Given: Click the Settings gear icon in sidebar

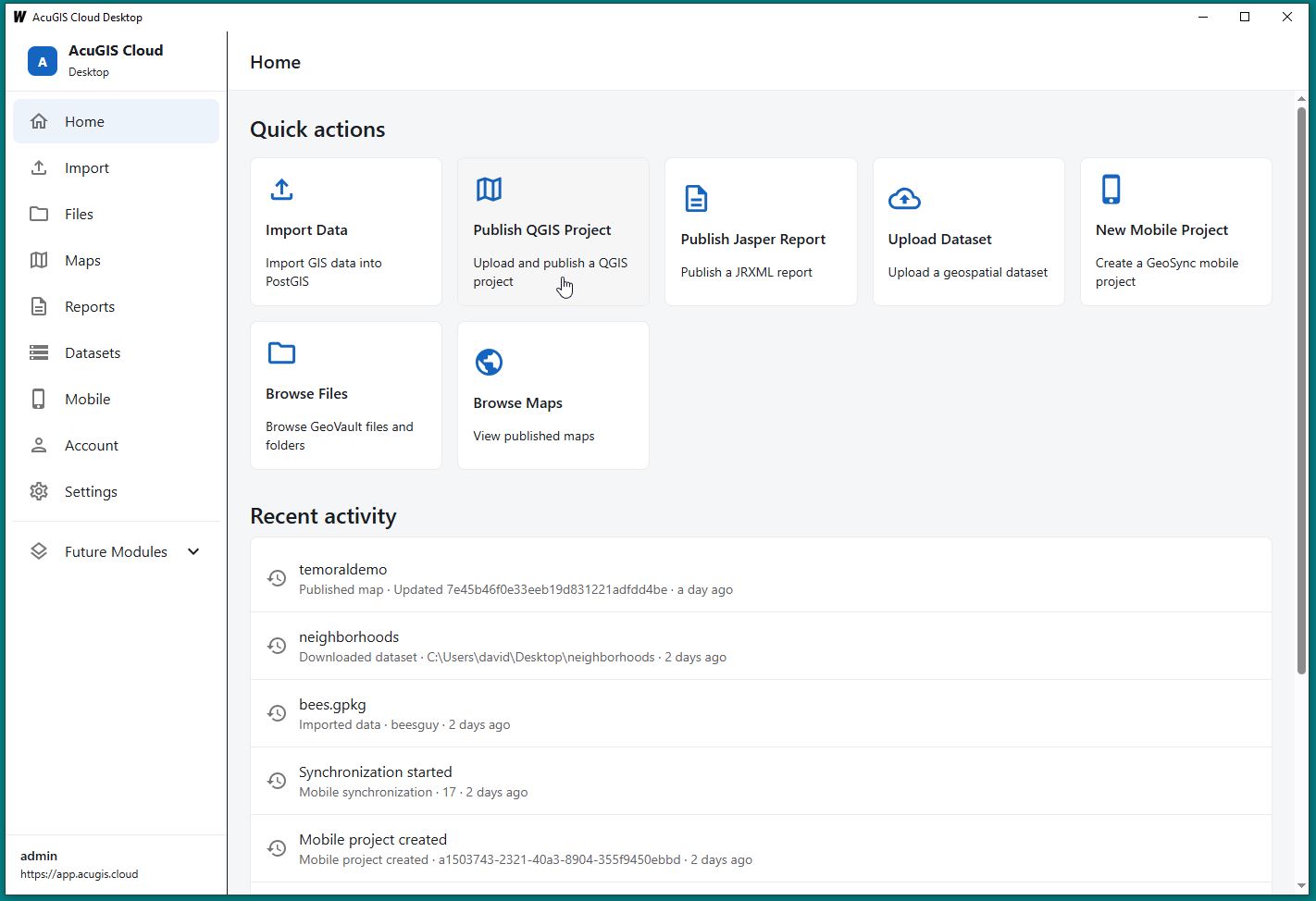Looking at the screenshot, I should (39, 491).
